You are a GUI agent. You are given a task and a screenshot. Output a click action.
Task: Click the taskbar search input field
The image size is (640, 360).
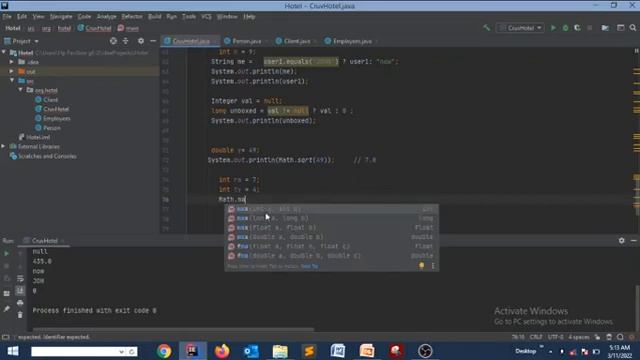coord(74,351)
